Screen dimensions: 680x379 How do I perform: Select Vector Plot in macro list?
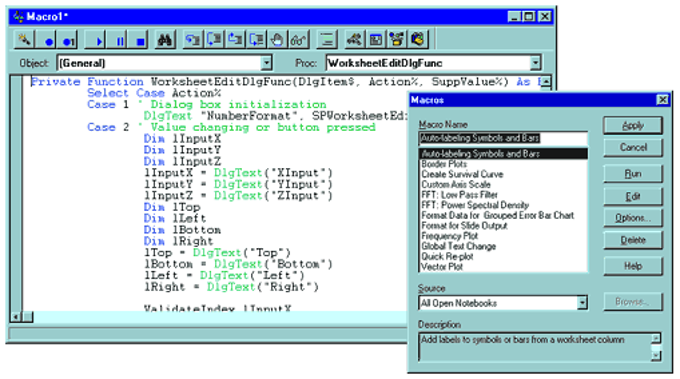442,267
